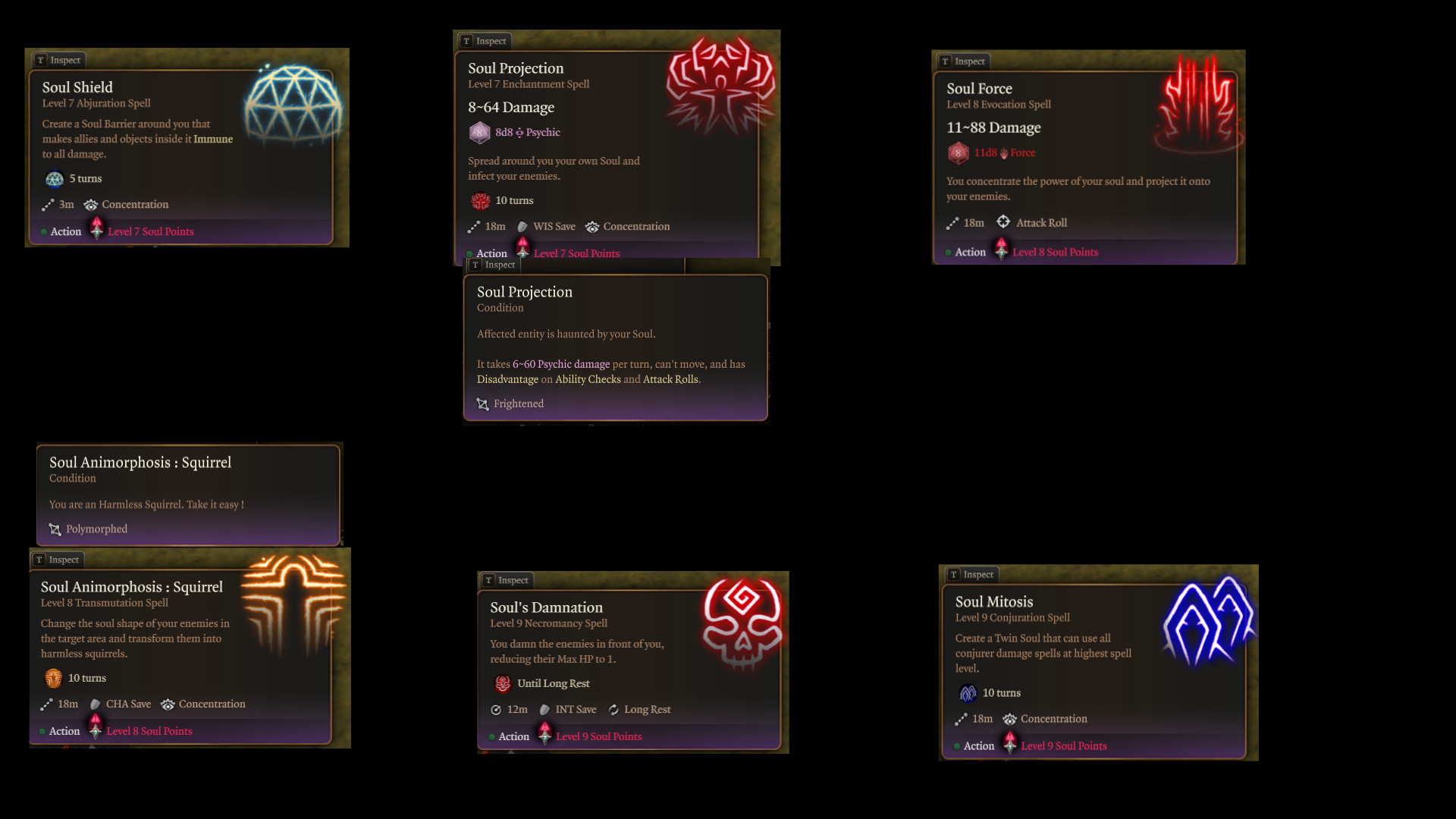Click Inspect tab on Soul Mitosis tooltip
Screen dimensions: 1456x819
pos(971,575)
